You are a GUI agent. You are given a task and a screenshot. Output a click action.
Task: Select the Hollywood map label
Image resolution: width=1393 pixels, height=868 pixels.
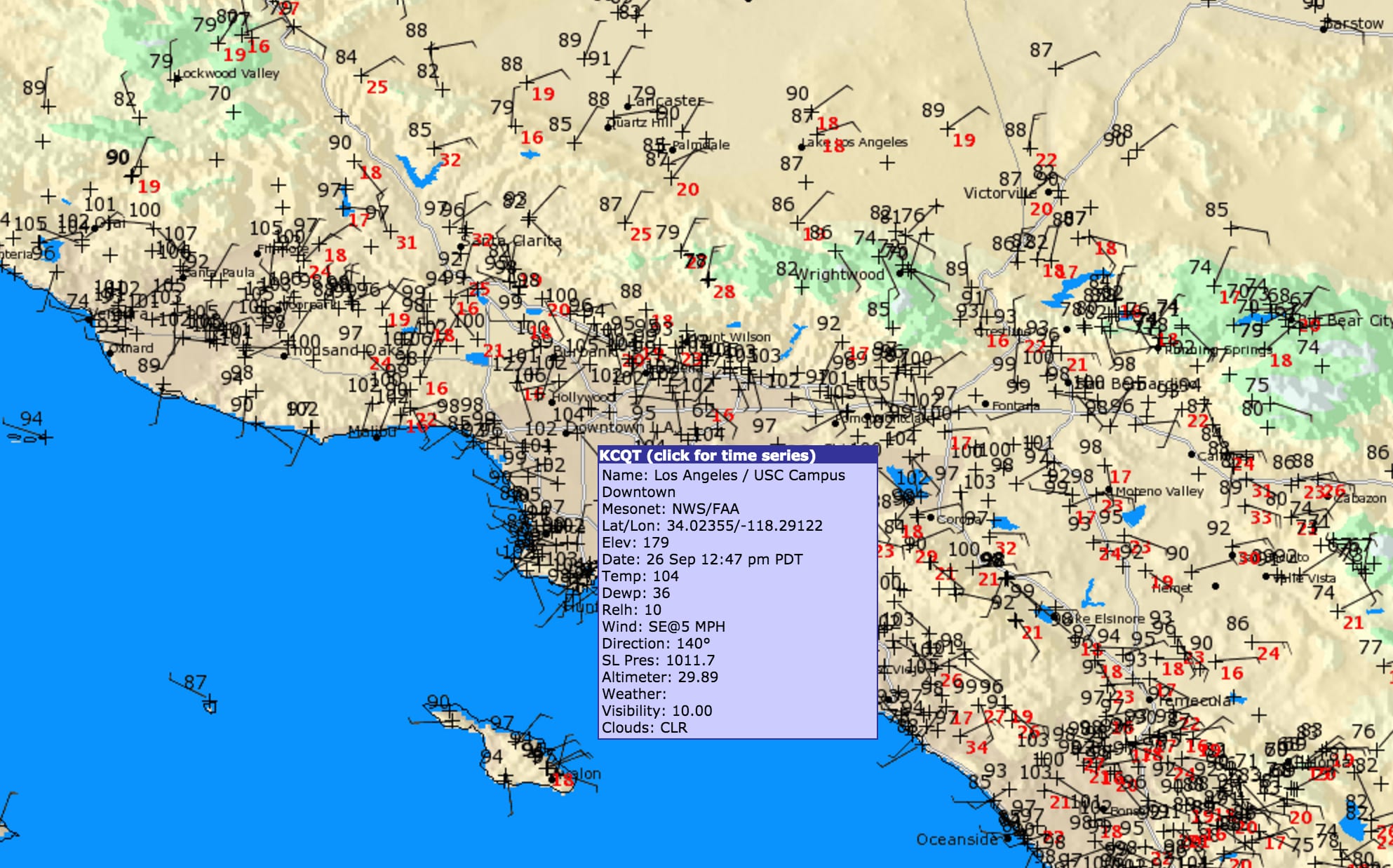click(x=583, y=398)
